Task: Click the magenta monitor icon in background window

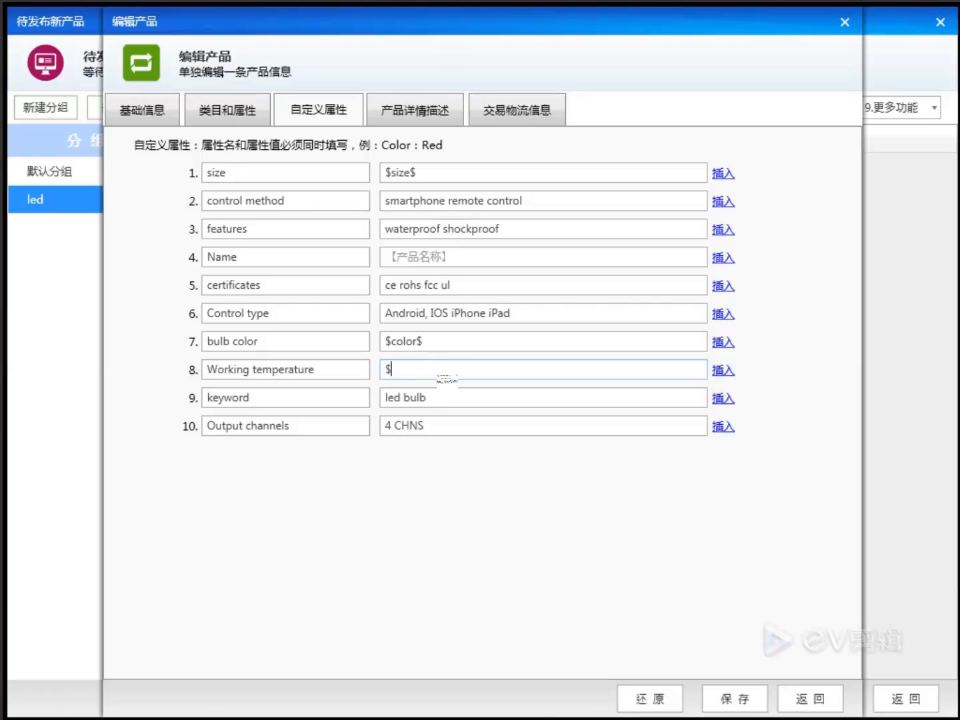Action: [x=45, y=62]
